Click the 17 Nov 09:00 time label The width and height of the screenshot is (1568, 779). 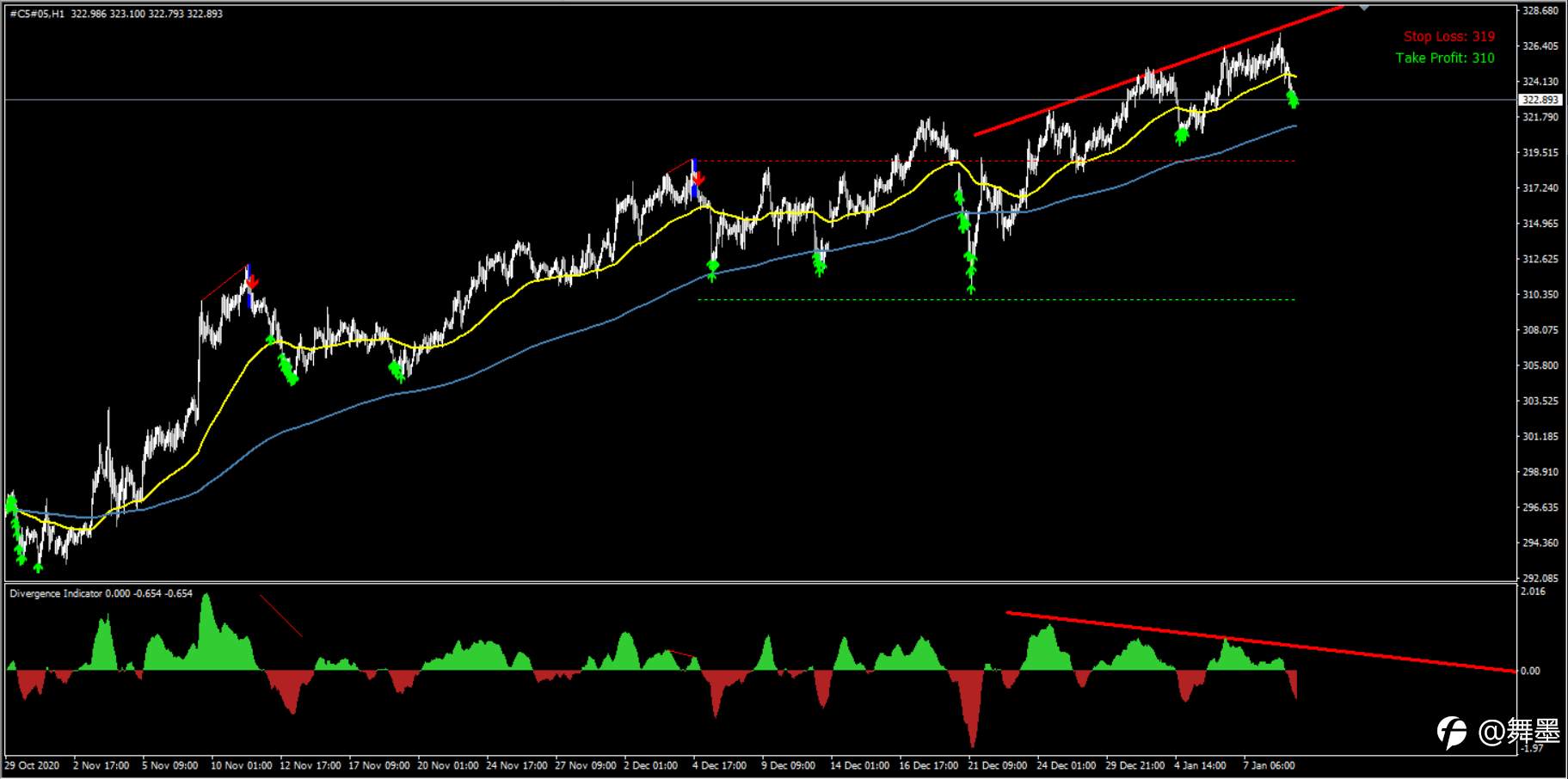pyautogui.click(x=378, y=765)
